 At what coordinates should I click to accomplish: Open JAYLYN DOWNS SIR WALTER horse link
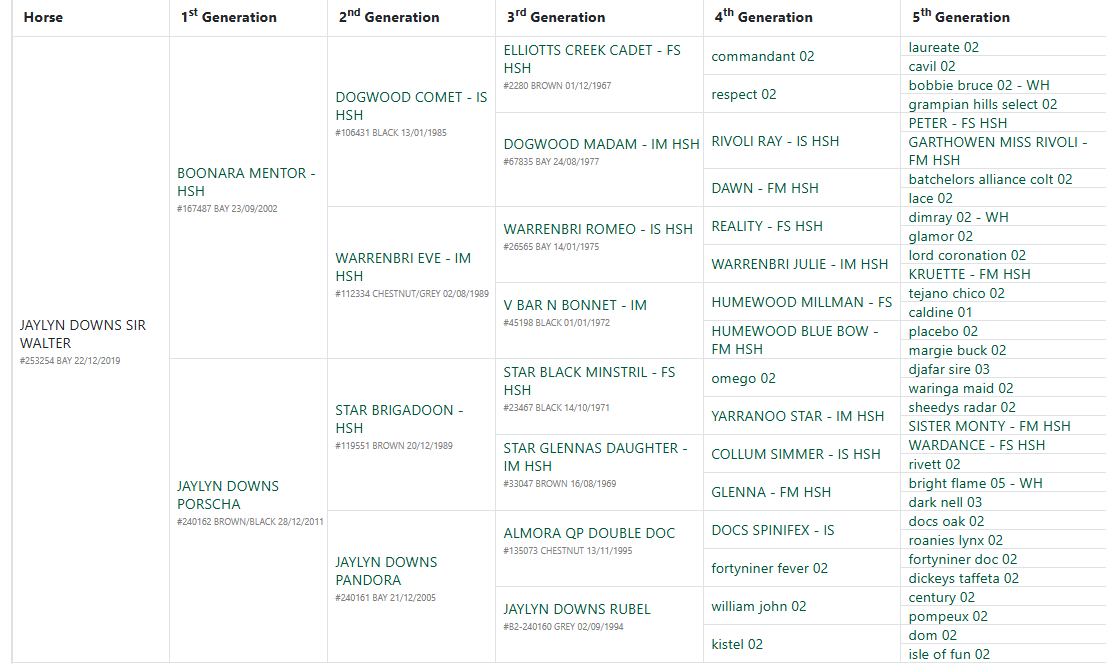pyautogui.click(x=83, y=334)
